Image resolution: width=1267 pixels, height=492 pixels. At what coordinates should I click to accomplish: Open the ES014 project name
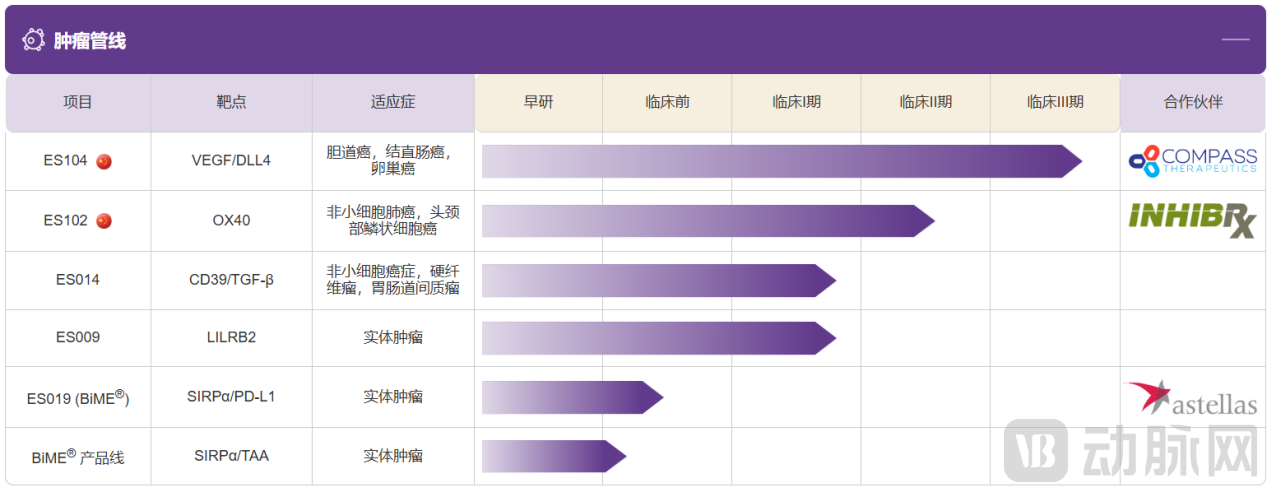click(78, 280)
